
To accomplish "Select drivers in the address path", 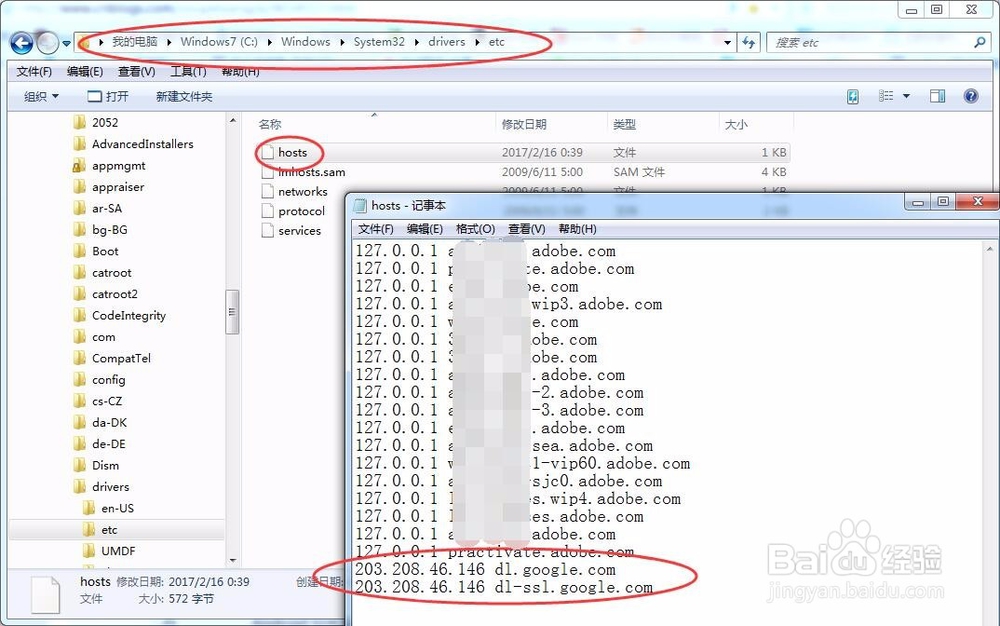I will [x=446, y=41].
